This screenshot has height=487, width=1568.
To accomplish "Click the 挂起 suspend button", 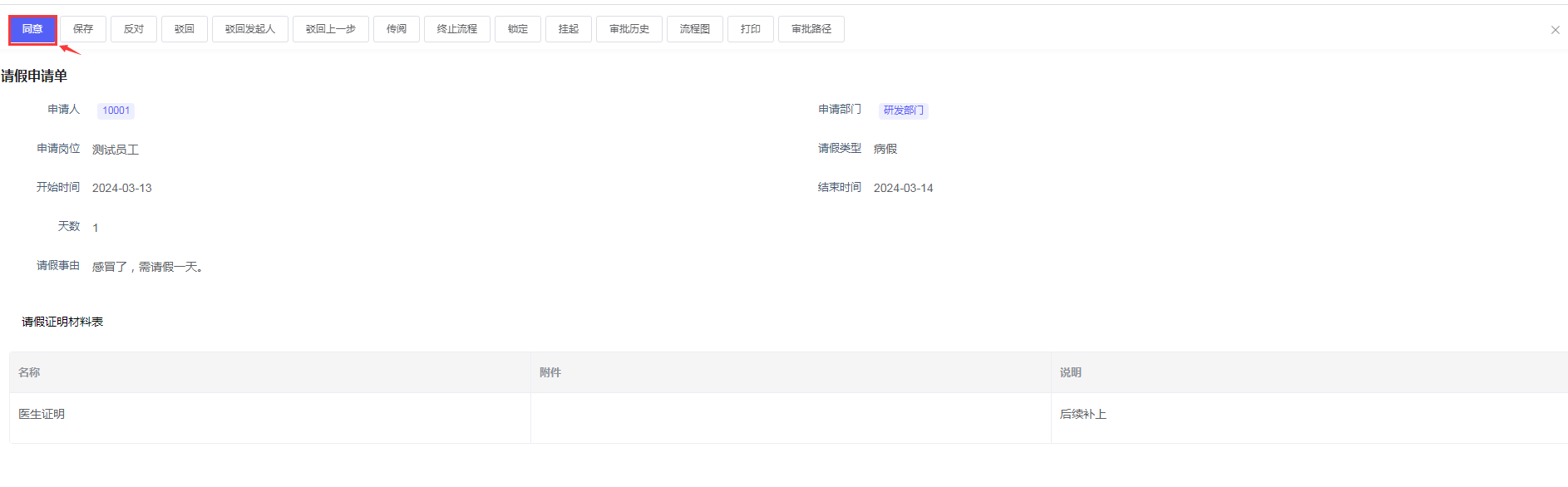I will pos(568,29).
